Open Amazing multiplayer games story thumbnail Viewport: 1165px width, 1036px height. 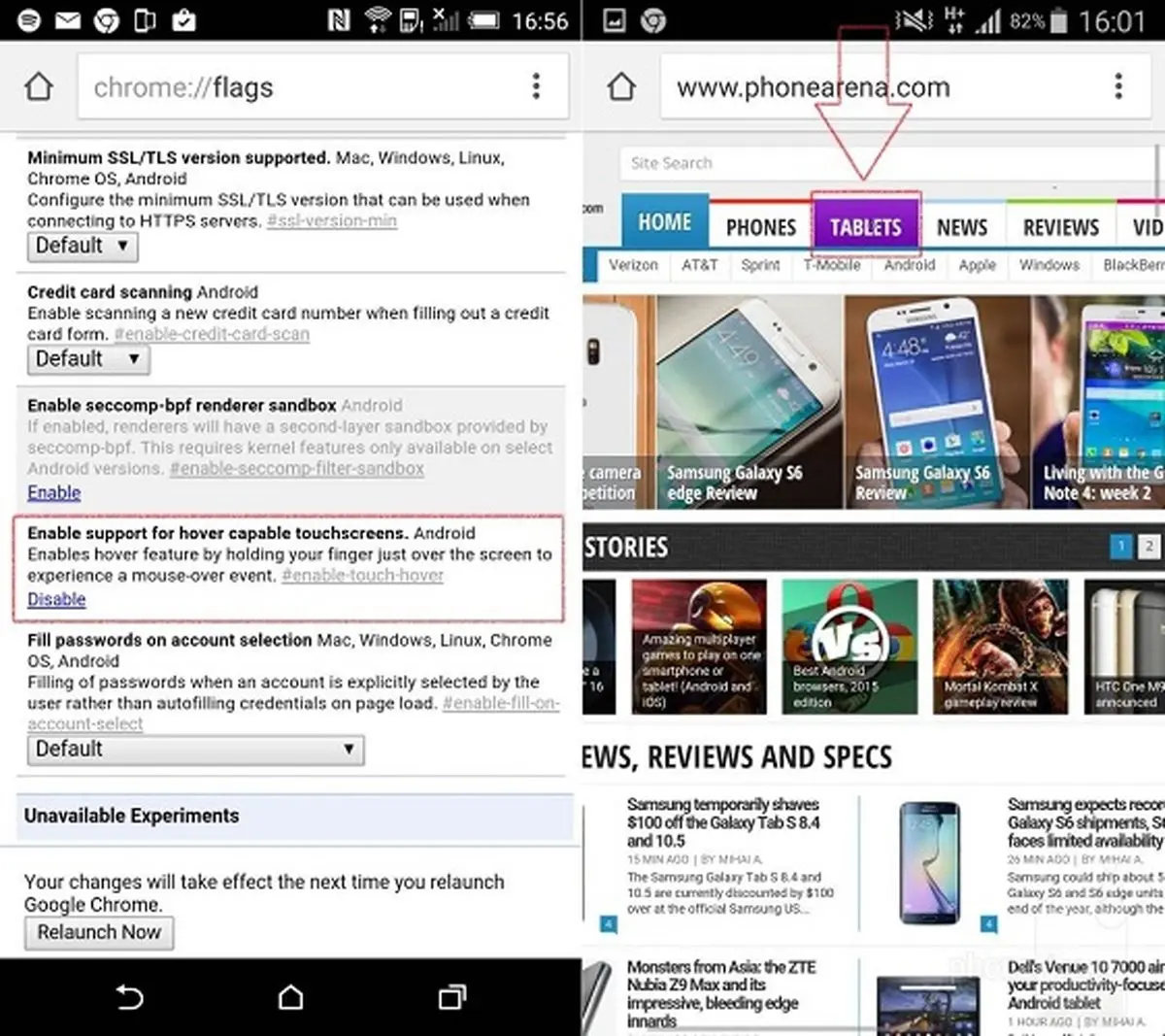(x=699, y=647)
